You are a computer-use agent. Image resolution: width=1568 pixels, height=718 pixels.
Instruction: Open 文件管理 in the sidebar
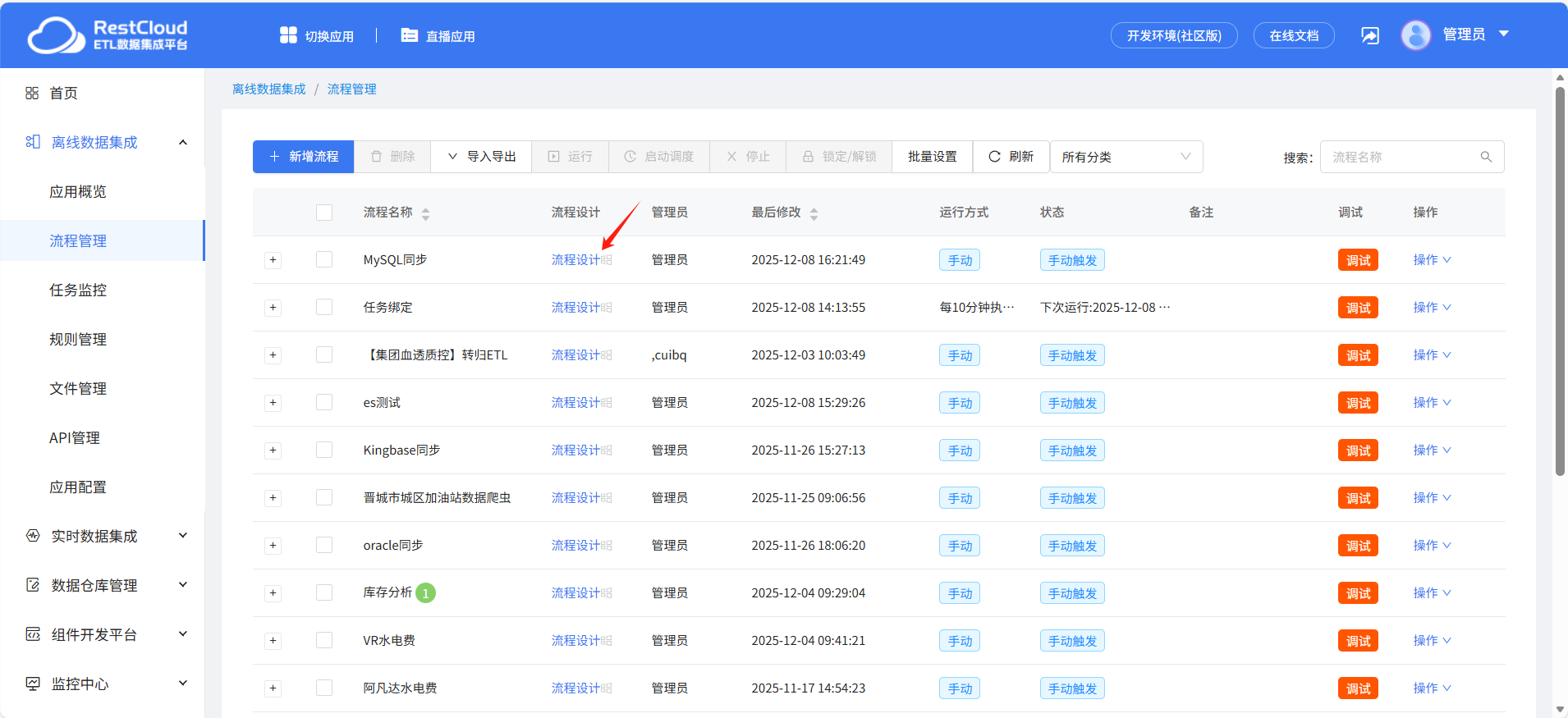[x=78, y=388]
